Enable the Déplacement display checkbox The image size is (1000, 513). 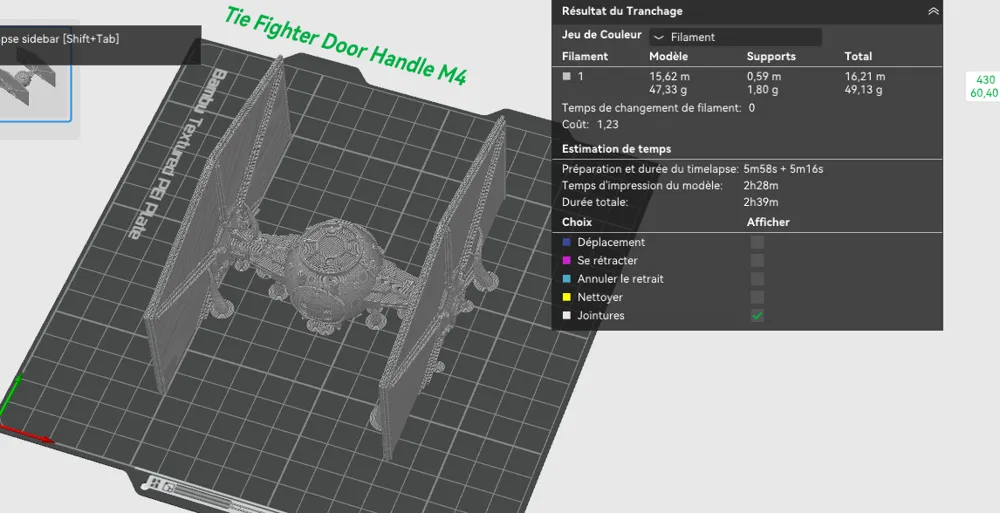click(x=757, y=242)
